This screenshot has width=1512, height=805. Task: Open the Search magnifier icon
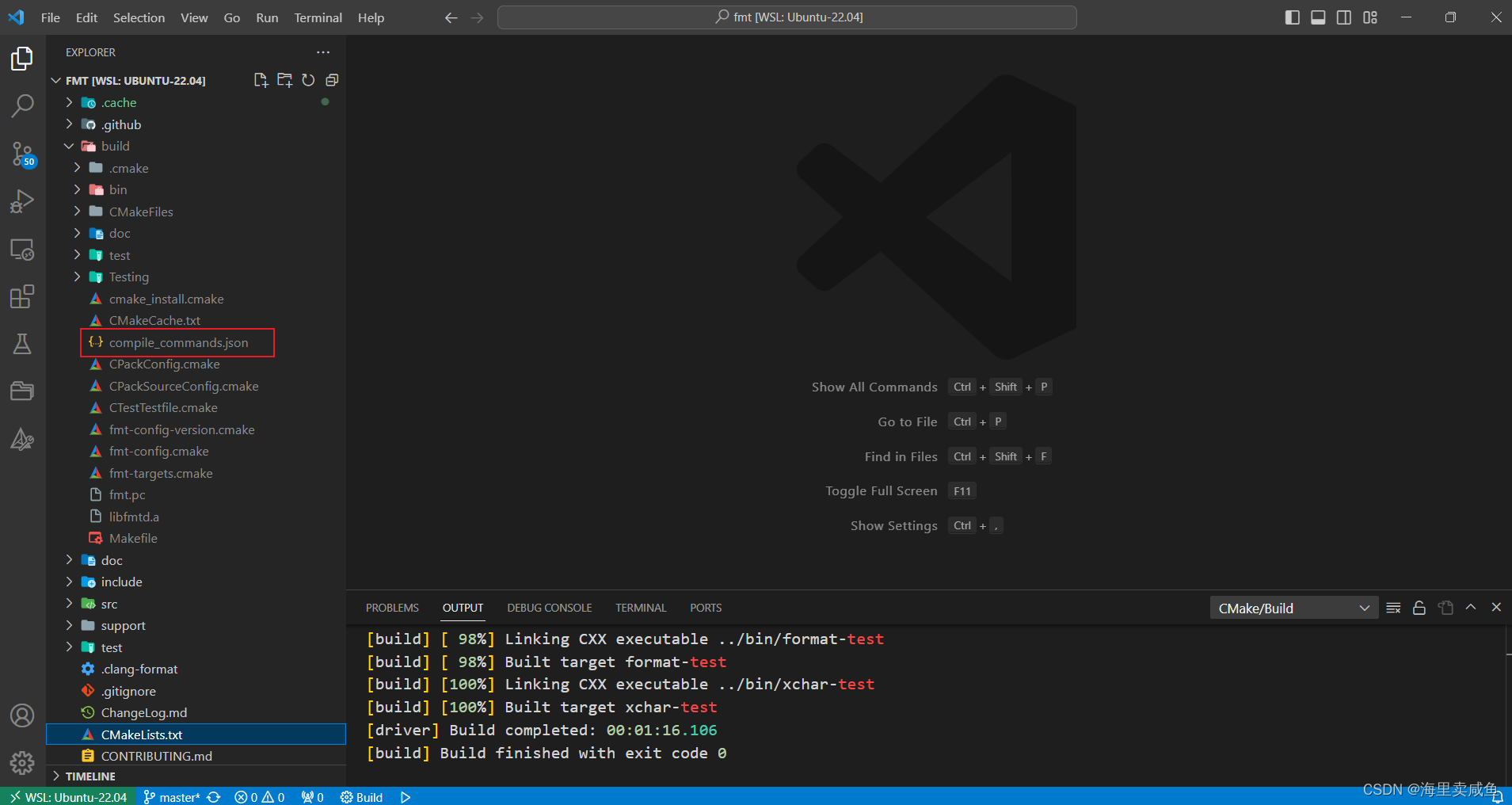click(x=22, y=105)
